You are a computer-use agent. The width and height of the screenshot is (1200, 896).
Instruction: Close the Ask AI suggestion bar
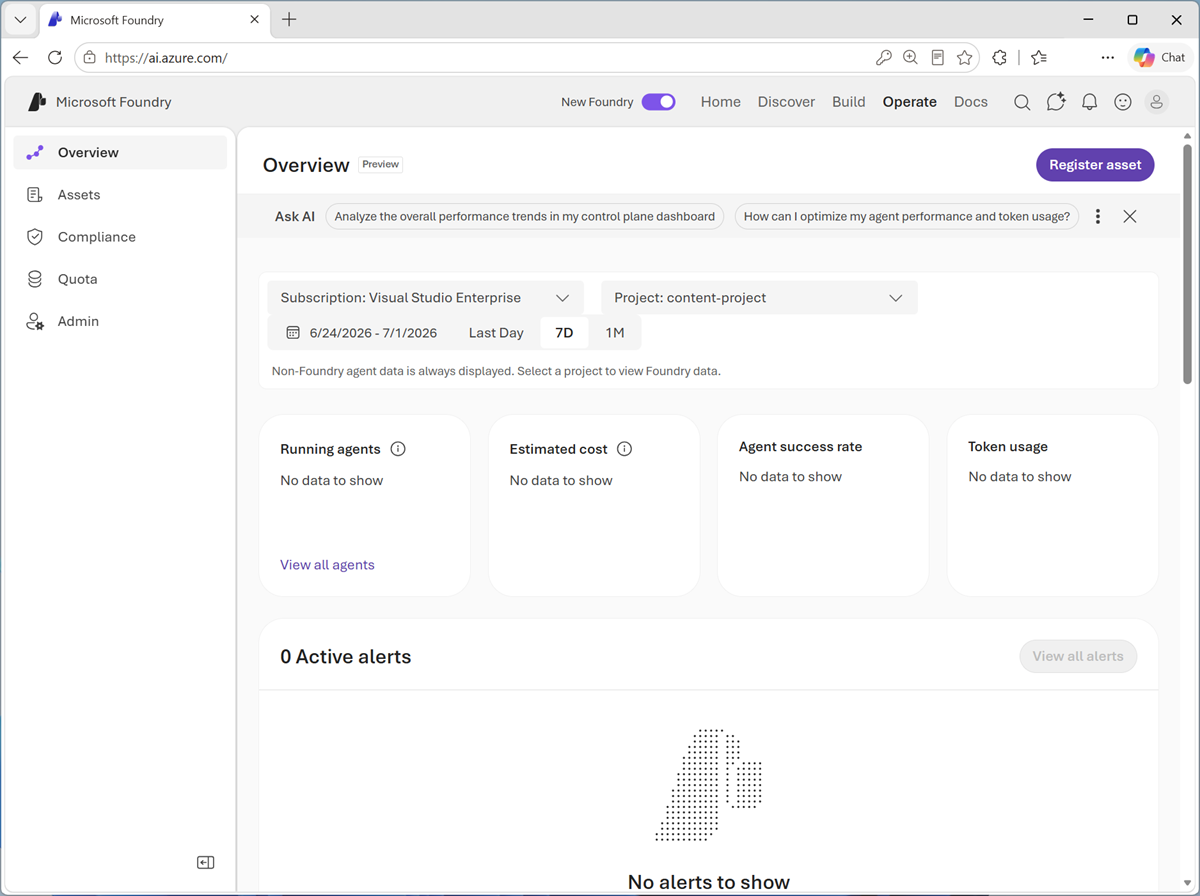(1130, 216)
